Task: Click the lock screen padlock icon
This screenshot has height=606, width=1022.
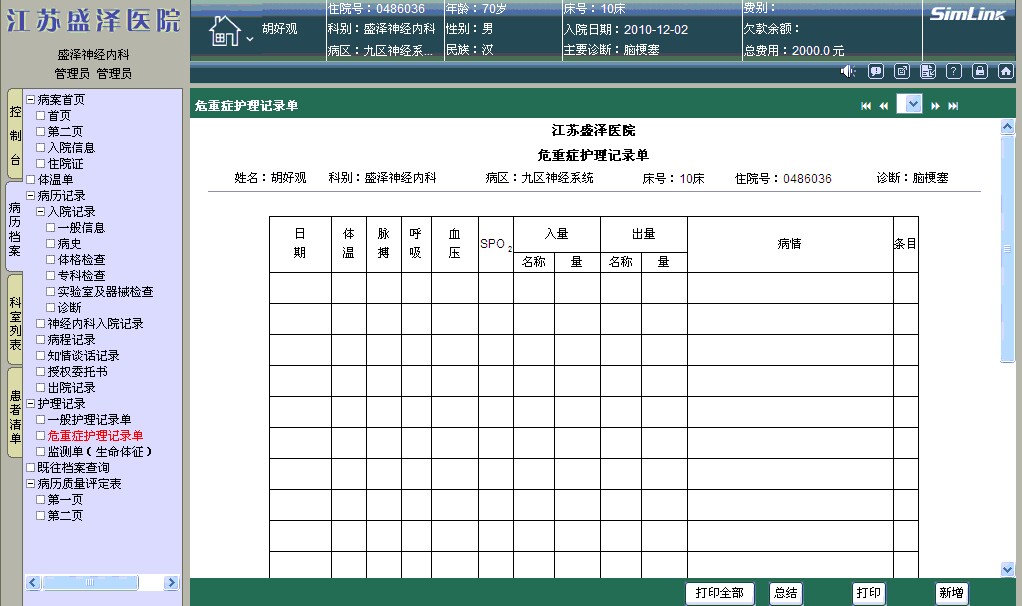Action: coord(980,71)
